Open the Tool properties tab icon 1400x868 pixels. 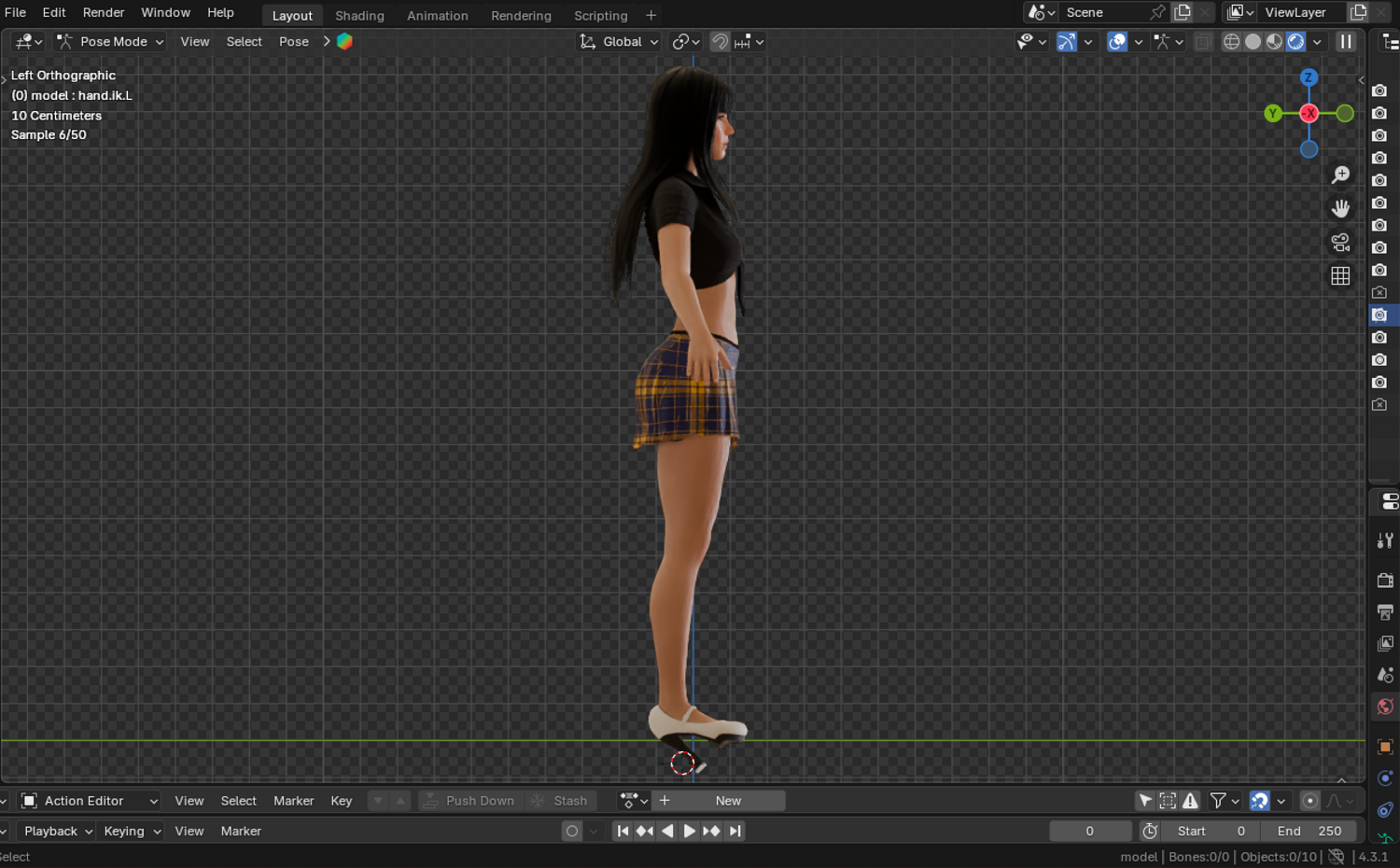click(1385, 540)
